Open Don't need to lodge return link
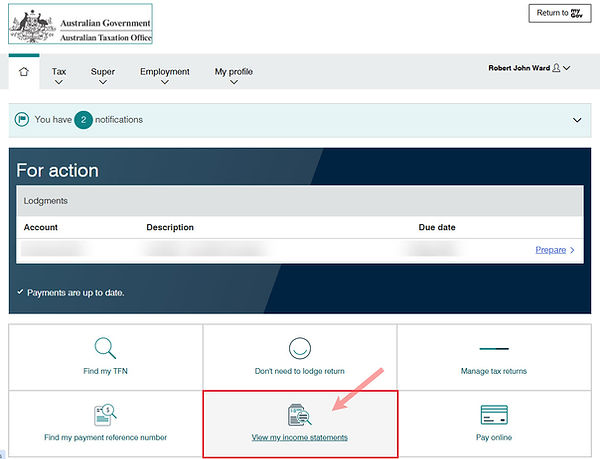The width and height of the screenshot is (600, 459). tap(300, 371)
